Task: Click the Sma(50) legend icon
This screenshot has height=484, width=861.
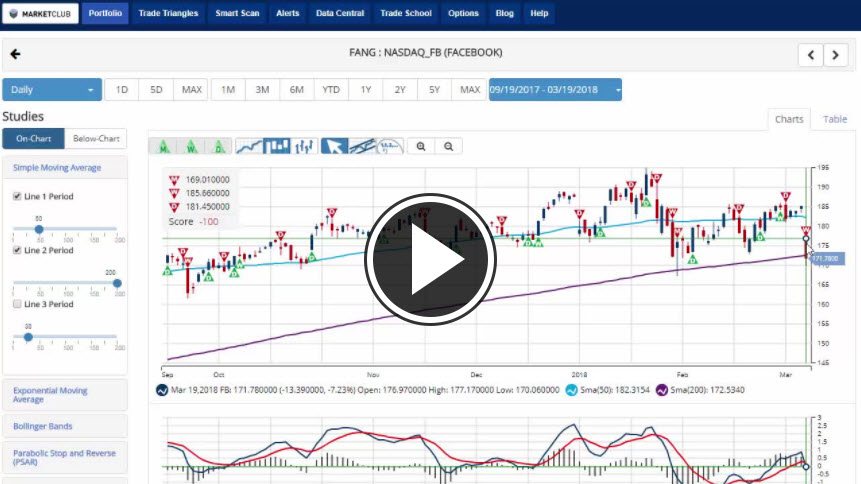Action: tap(571, 390)
